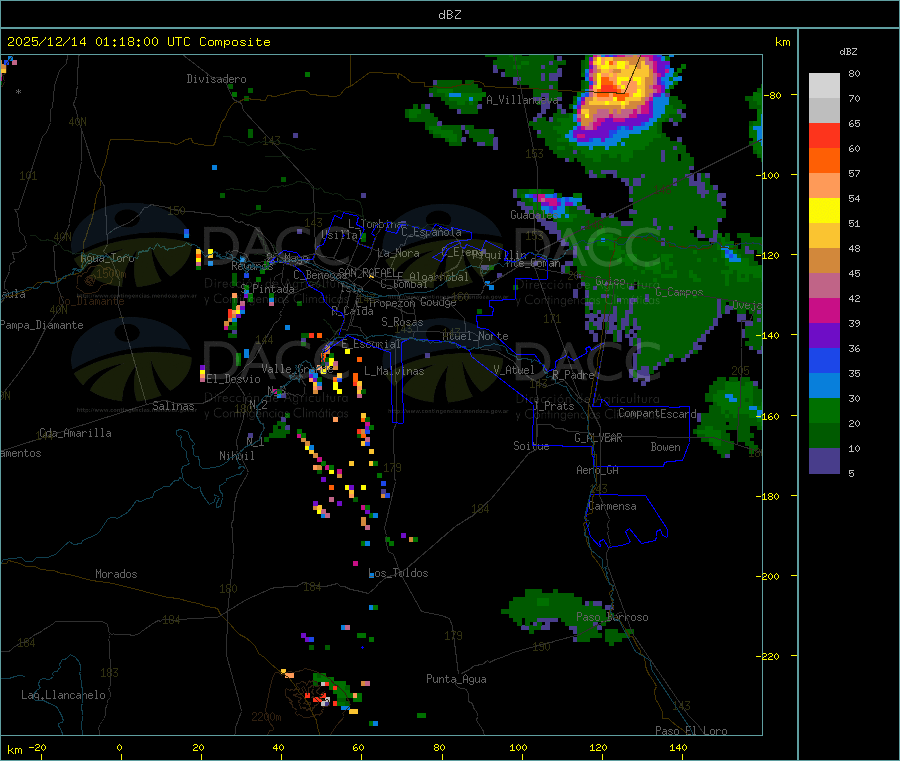Click the light gray 70-80 dBZ legend swatch
900x761 pixels.
[824, 86]
